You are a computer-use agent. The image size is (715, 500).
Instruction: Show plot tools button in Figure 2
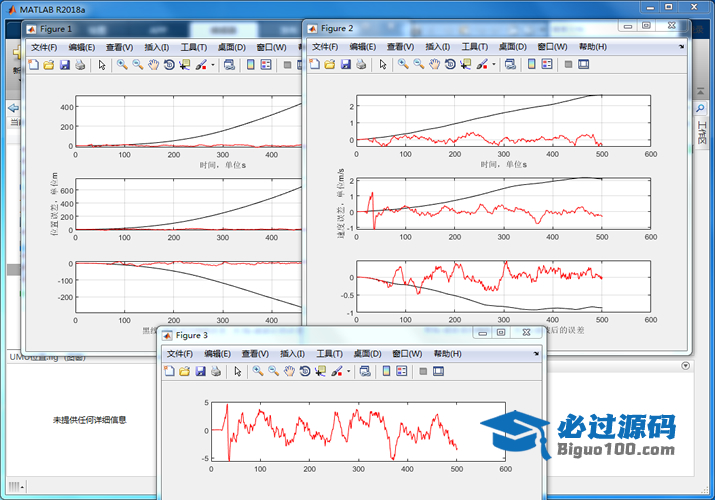584,64
